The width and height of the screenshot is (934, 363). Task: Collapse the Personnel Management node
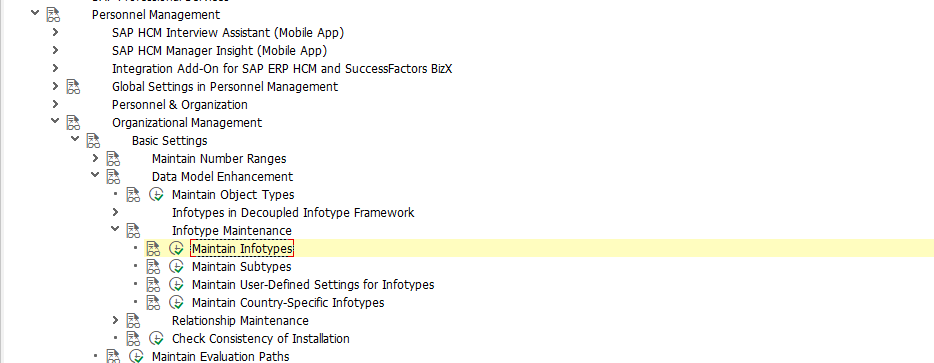(x=35, y=13)
